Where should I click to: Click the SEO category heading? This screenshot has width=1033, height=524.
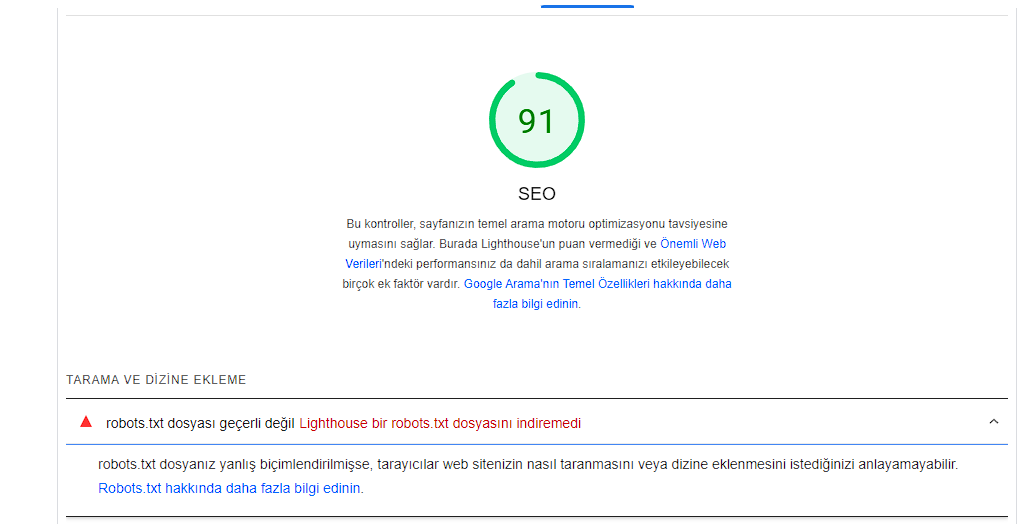pos(537,194)
